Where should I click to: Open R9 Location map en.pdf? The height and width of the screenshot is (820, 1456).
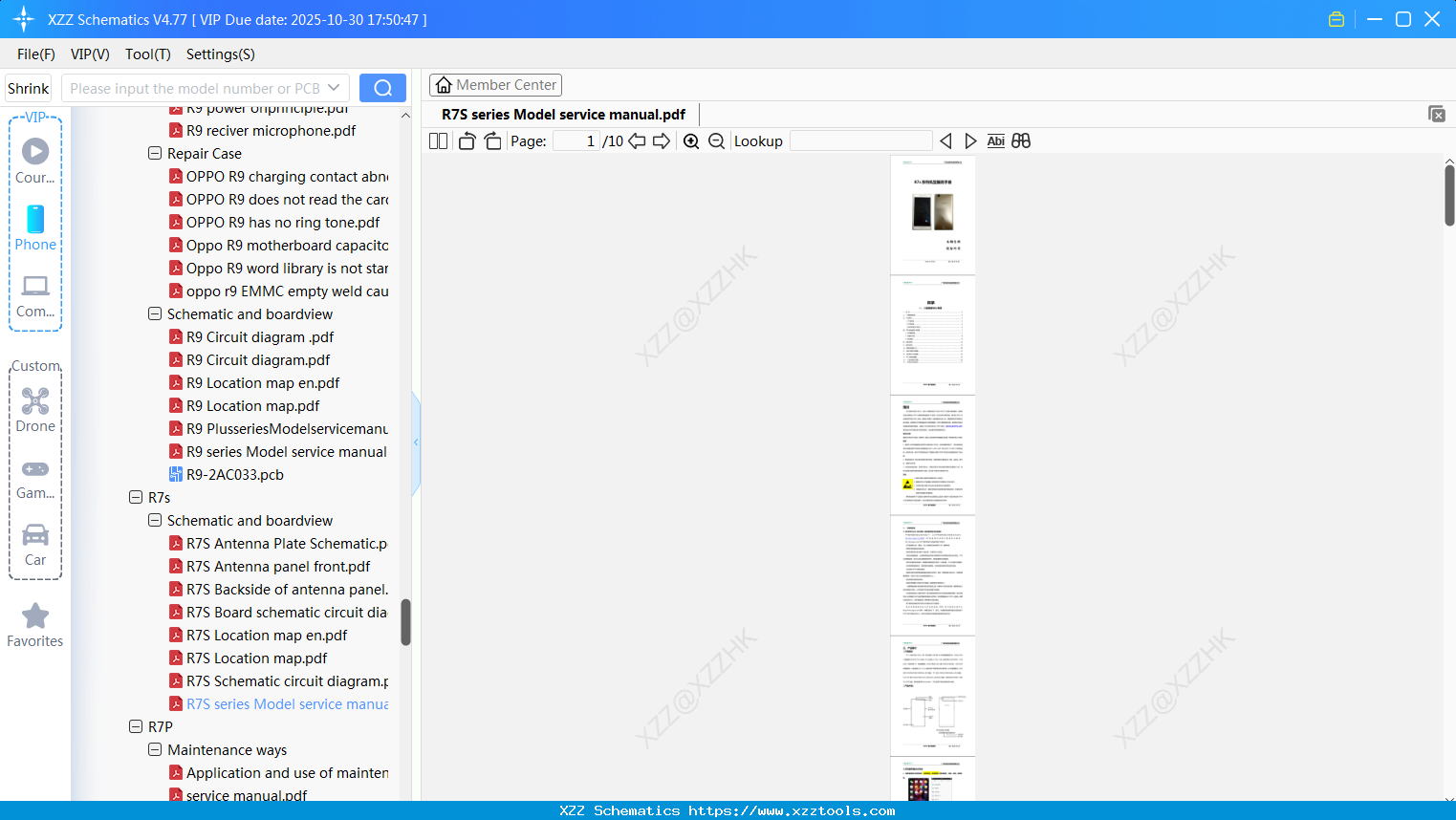(263, 382)
